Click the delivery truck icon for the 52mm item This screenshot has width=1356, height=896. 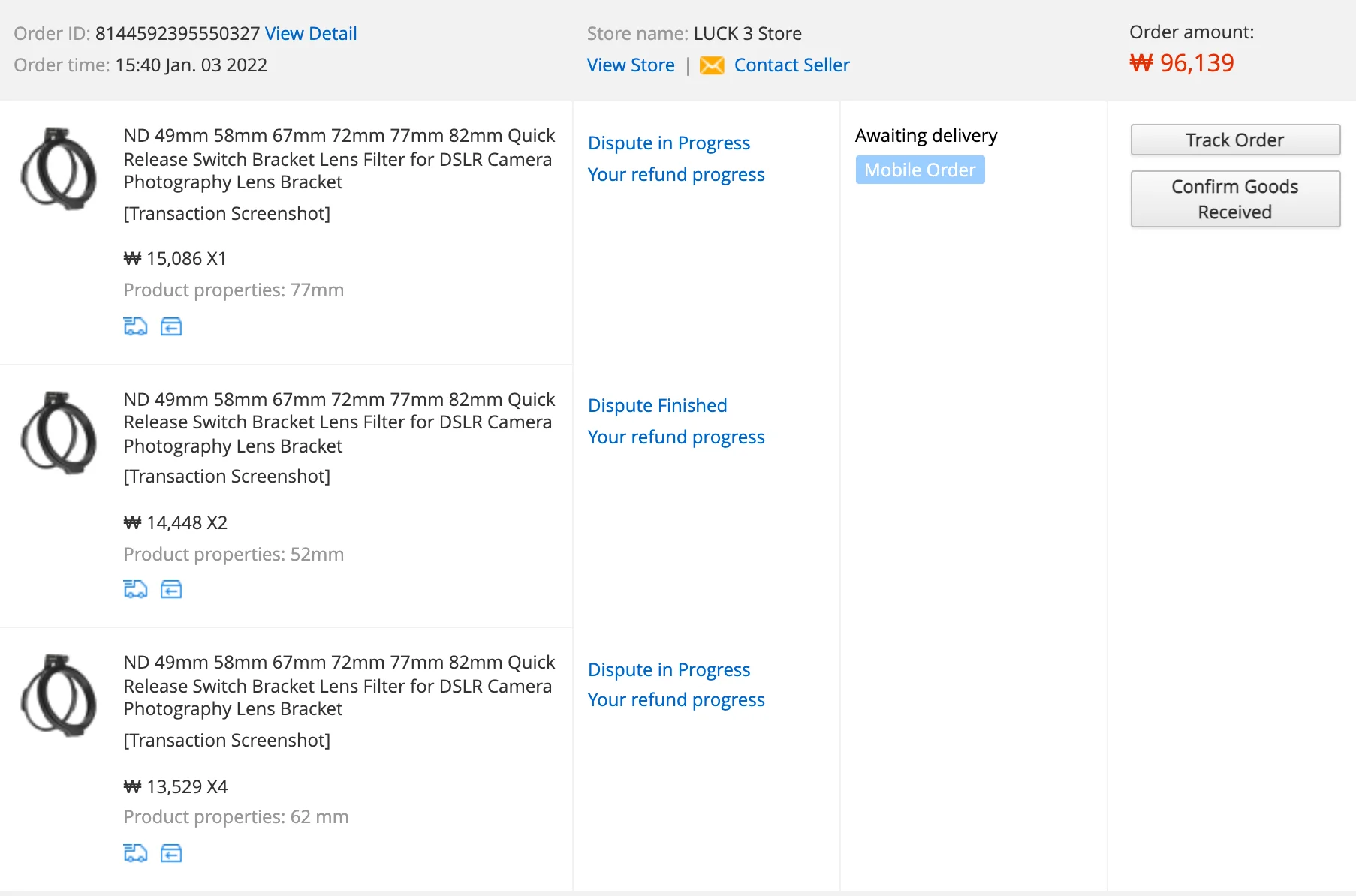[x=135, y=589]
